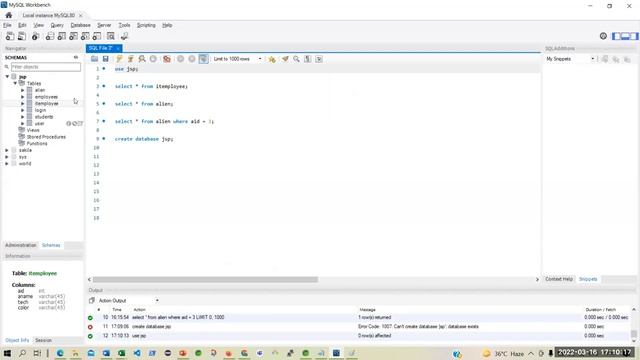Screen dimensions: 640x360
Task: Click Create new table toolbar icon
Action: pos(62,36)
